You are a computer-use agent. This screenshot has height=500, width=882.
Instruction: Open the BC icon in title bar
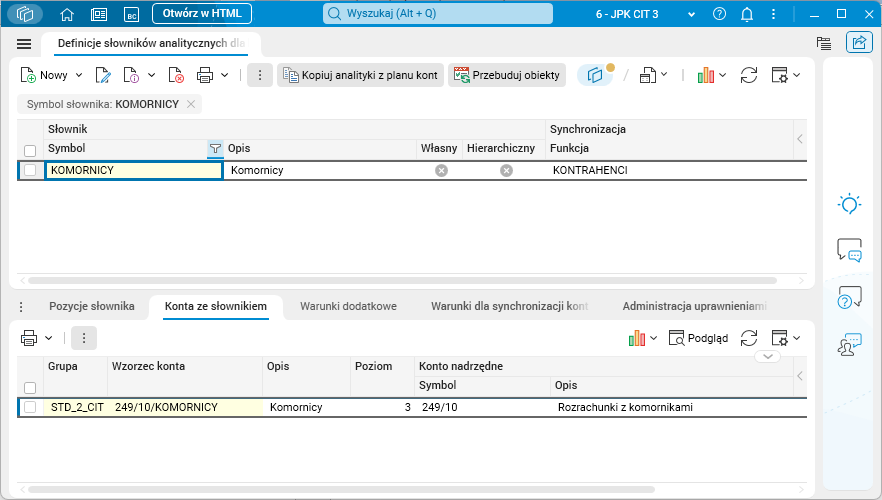[x=132, y=15]
